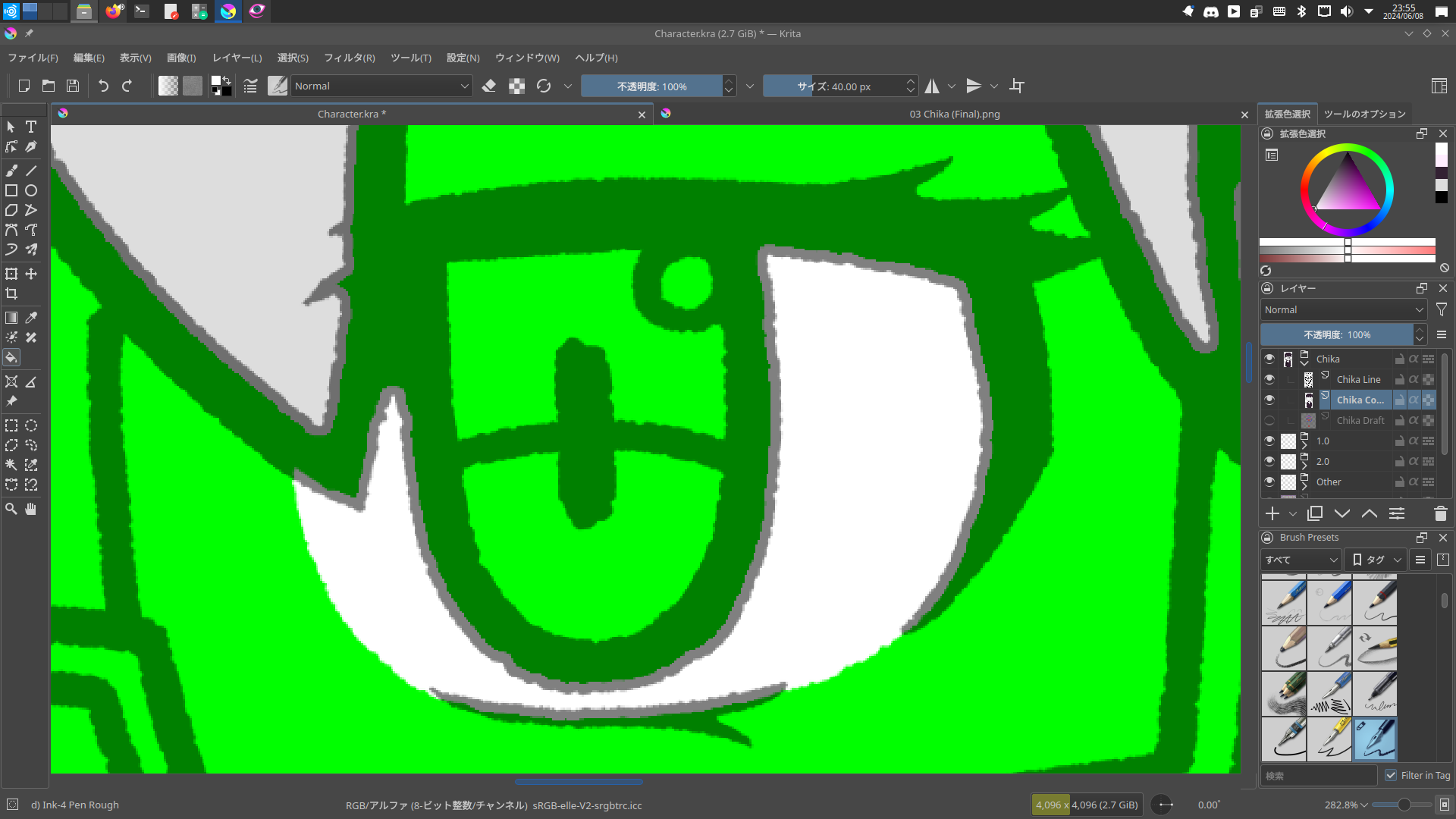1456x819 pixels.
Task: Toggle horizontal mirror tool
Action: click(932, 86)
